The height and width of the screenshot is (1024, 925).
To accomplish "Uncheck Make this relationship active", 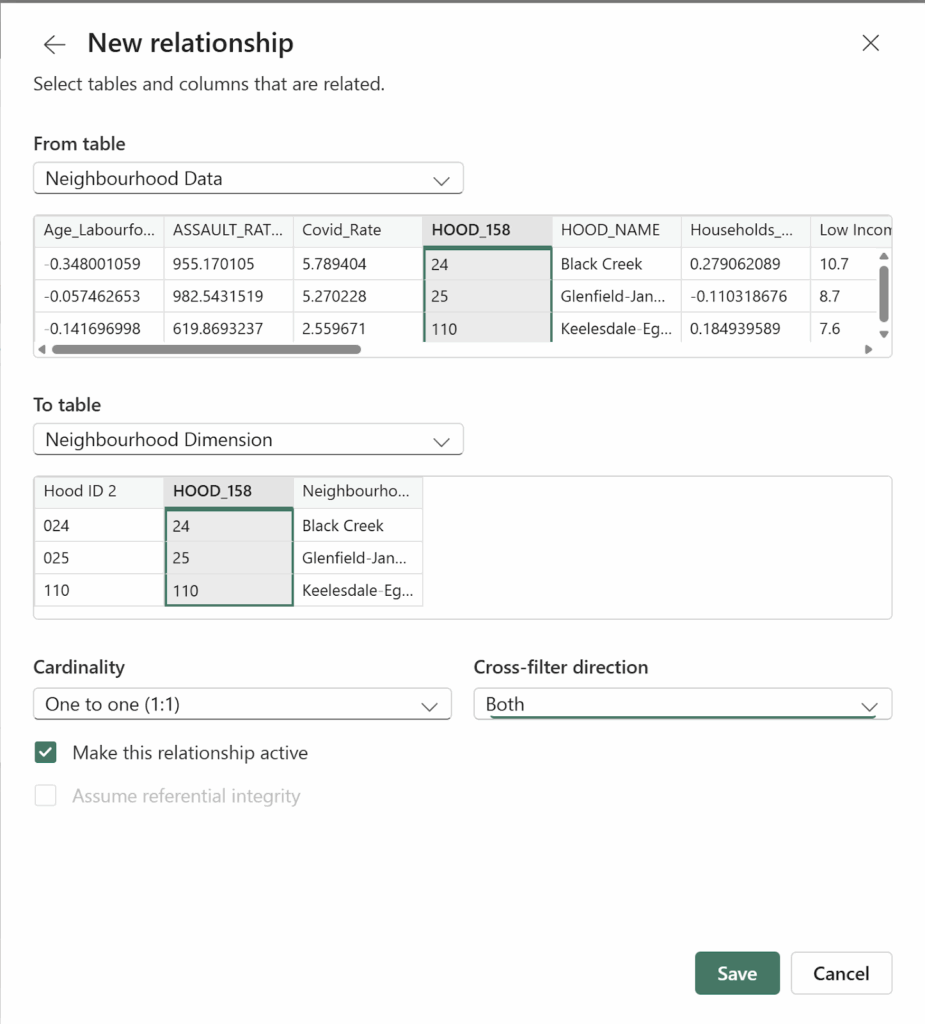I will [46, 753].
